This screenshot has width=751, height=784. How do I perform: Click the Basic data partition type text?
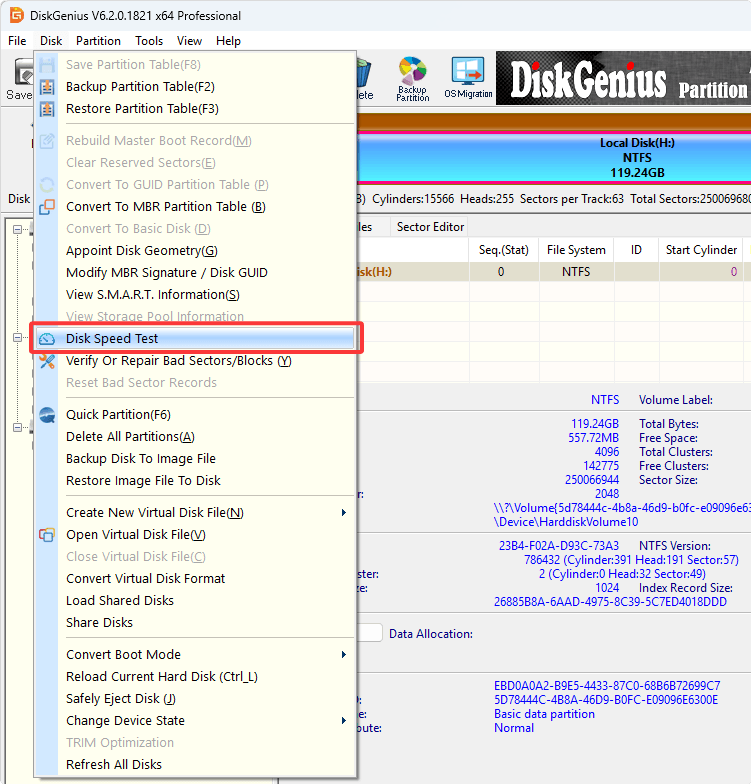(x=544, y=714)
